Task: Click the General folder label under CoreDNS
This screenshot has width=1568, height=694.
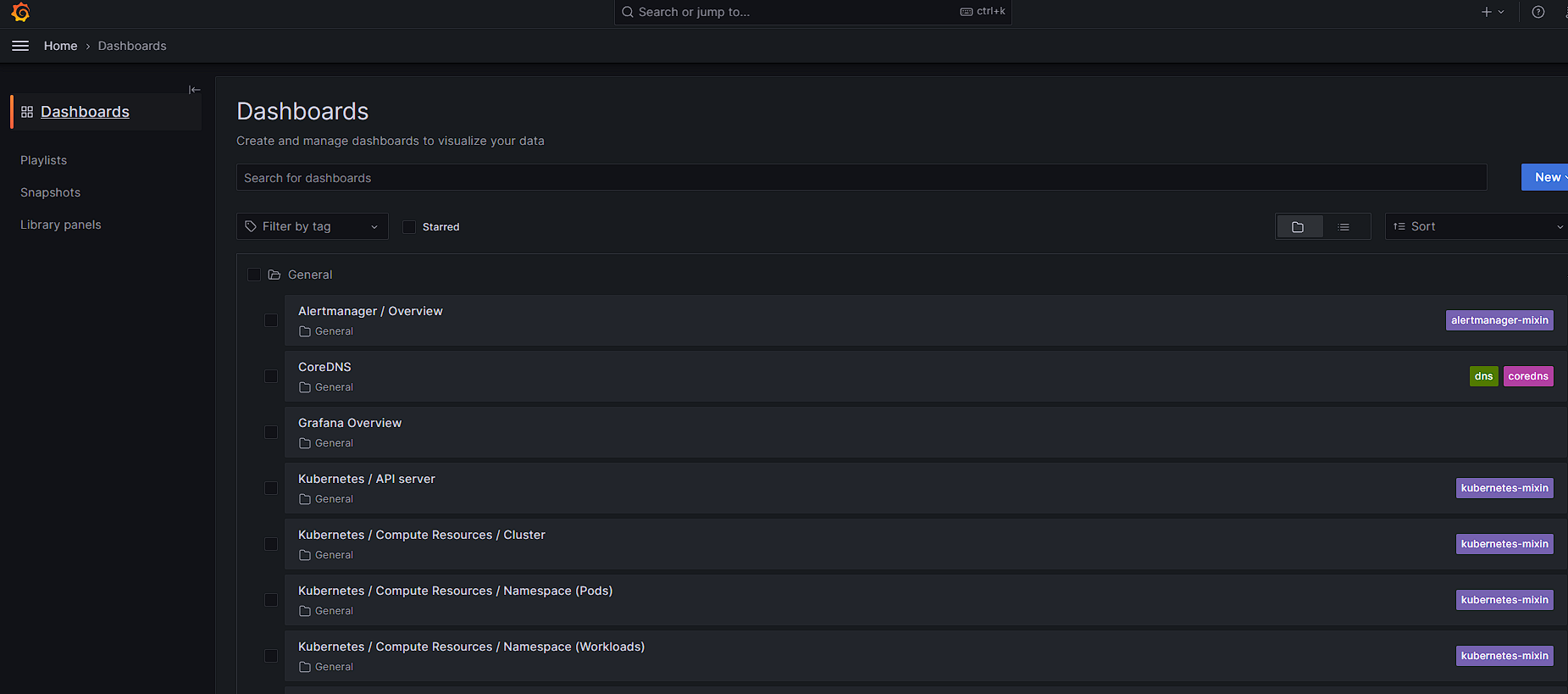Action: click(334, 387)
